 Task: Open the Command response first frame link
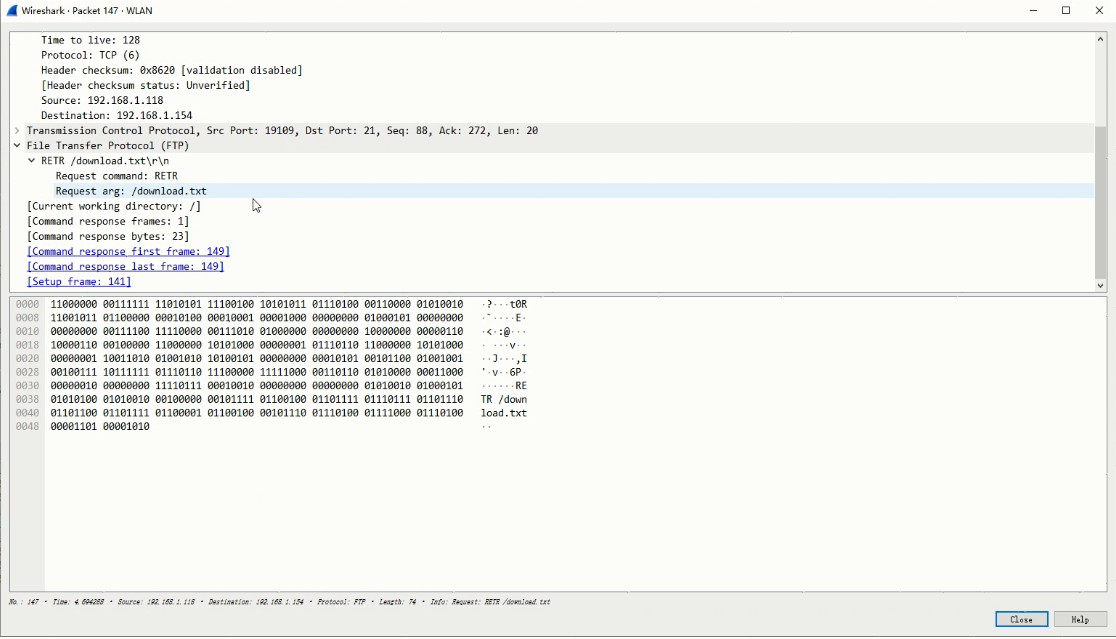[128, 251]
